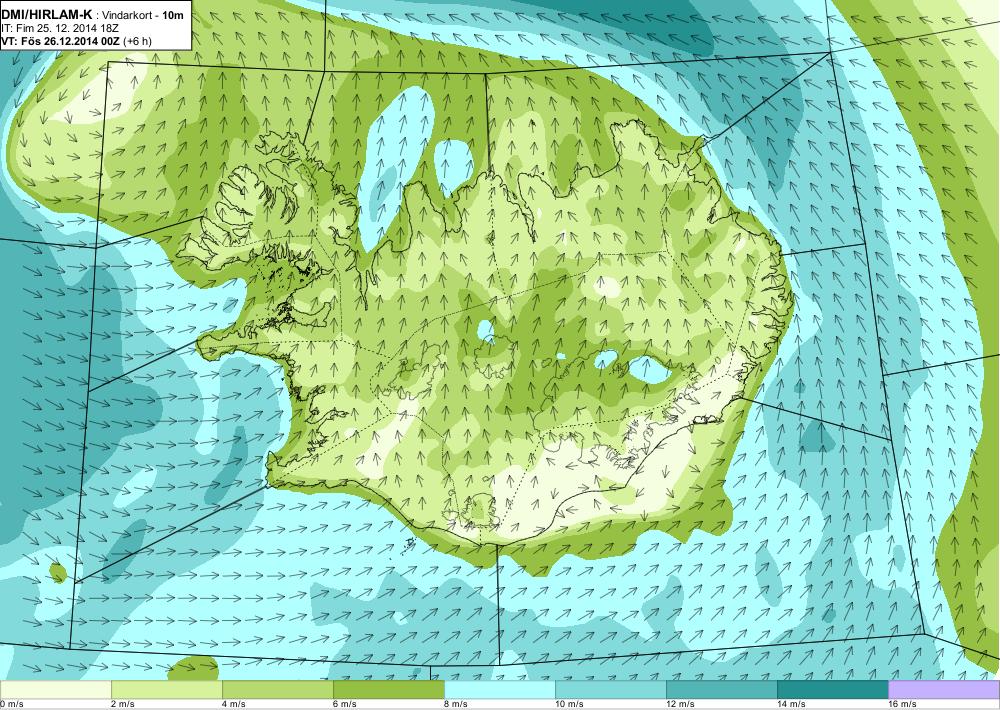This screenshot has height=710, width=1000.
Task: Click the 0–2 m/s pale legend swatch
Action: [x=55, y=690]
